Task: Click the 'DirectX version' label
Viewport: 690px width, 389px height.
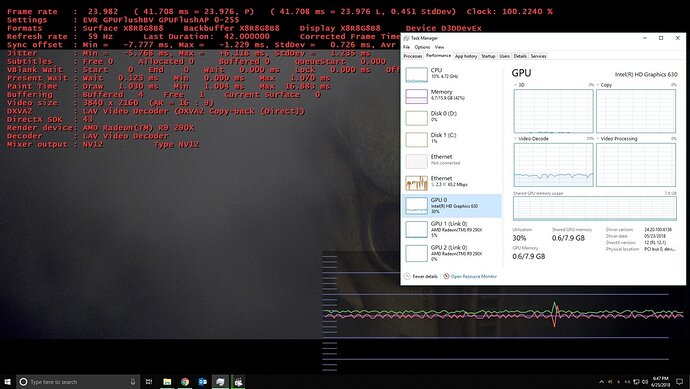Action: tap(620, 242)
